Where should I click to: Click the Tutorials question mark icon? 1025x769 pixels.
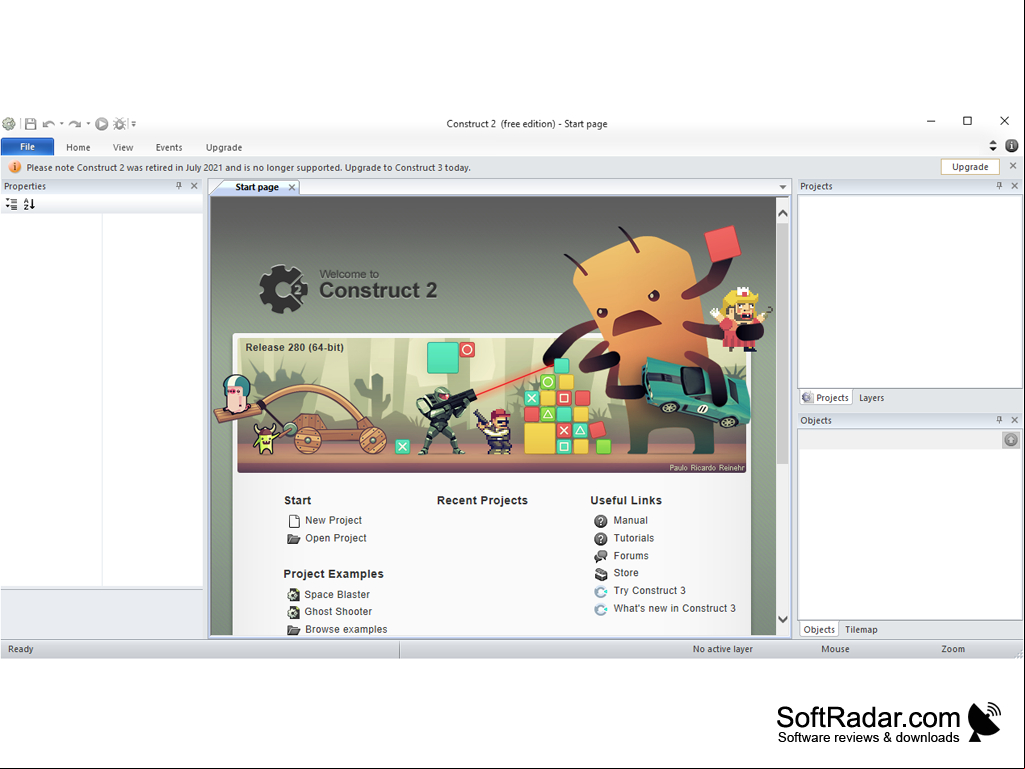coord(601,539)
